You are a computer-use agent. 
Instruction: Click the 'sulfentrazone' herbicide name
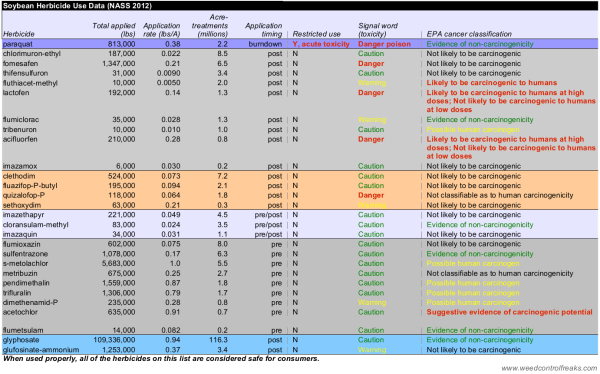[x=25, y=254]
